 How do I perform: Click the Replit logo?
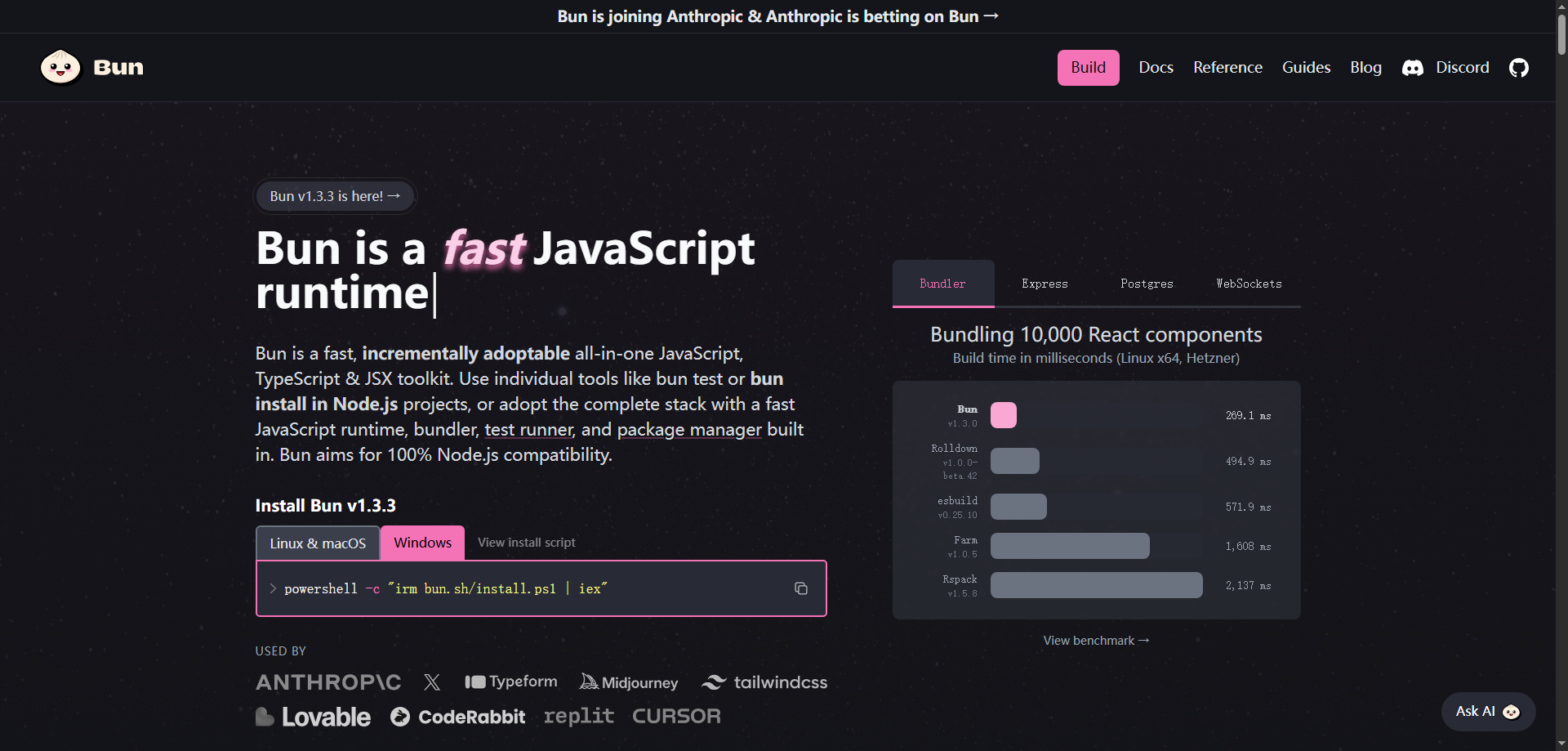tap(579, 716)
